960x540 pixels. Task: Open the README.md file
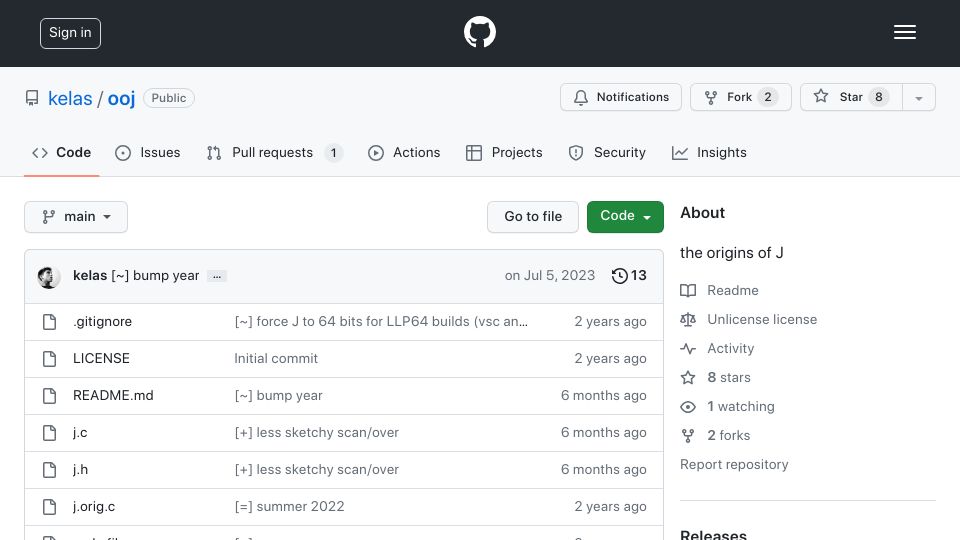pyautogui.click(x=113, y=396)
